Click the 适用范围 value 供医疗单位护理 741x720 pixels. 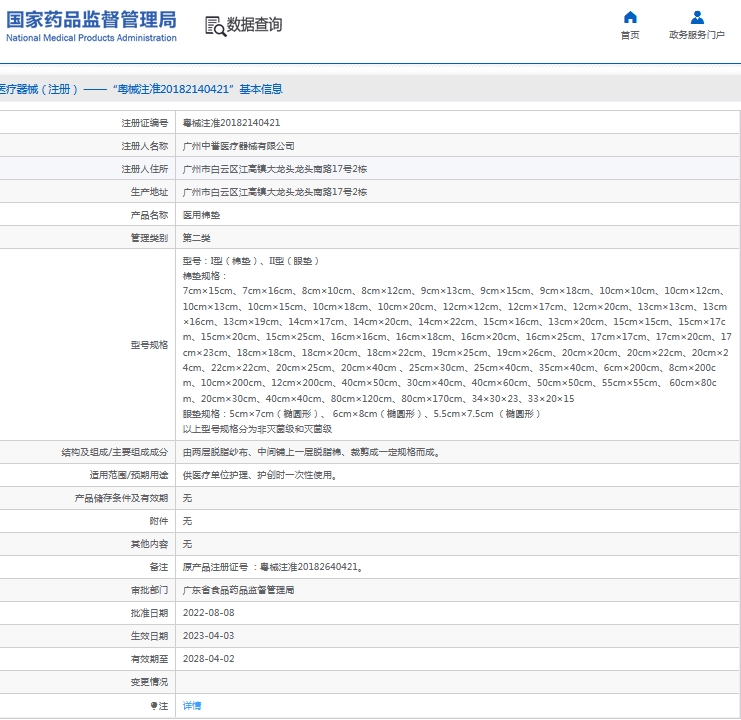(x=260, y=475)
